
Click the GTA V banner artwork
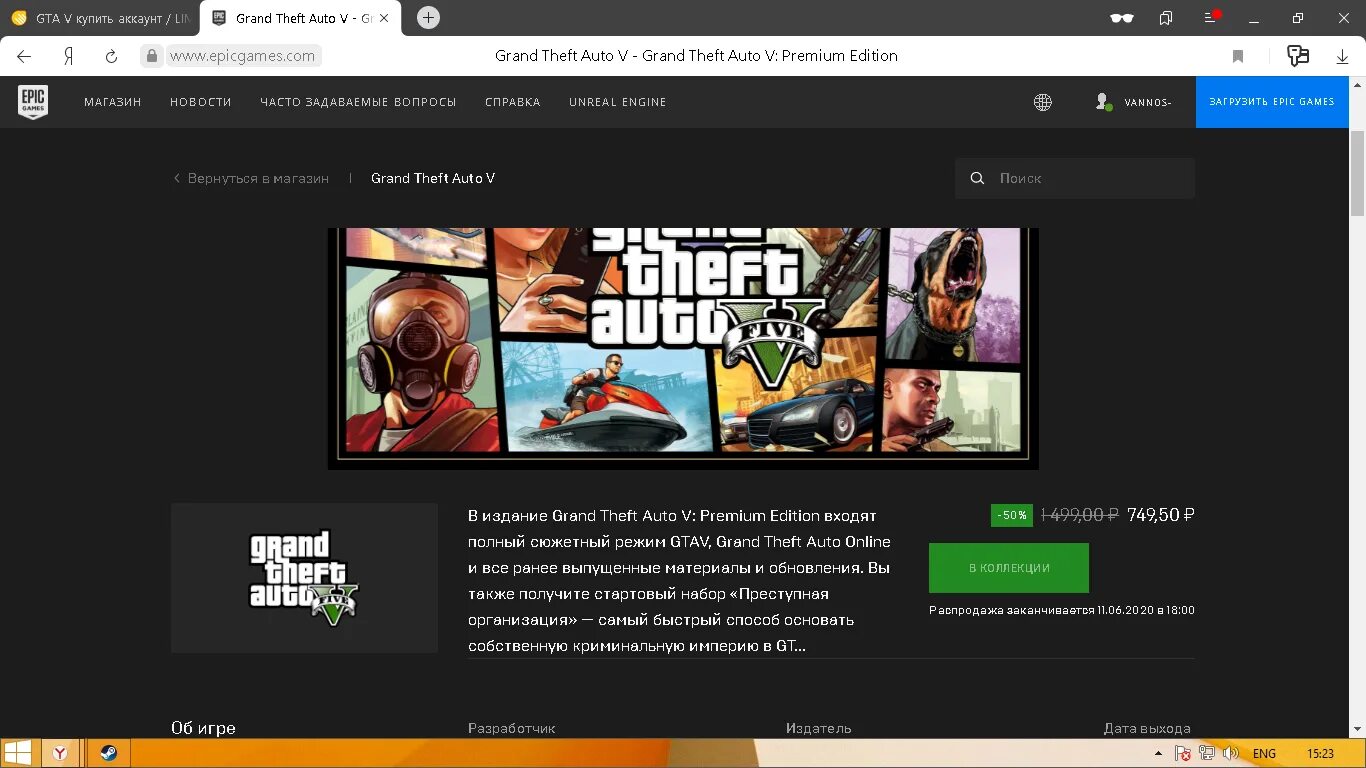[683, 348]
